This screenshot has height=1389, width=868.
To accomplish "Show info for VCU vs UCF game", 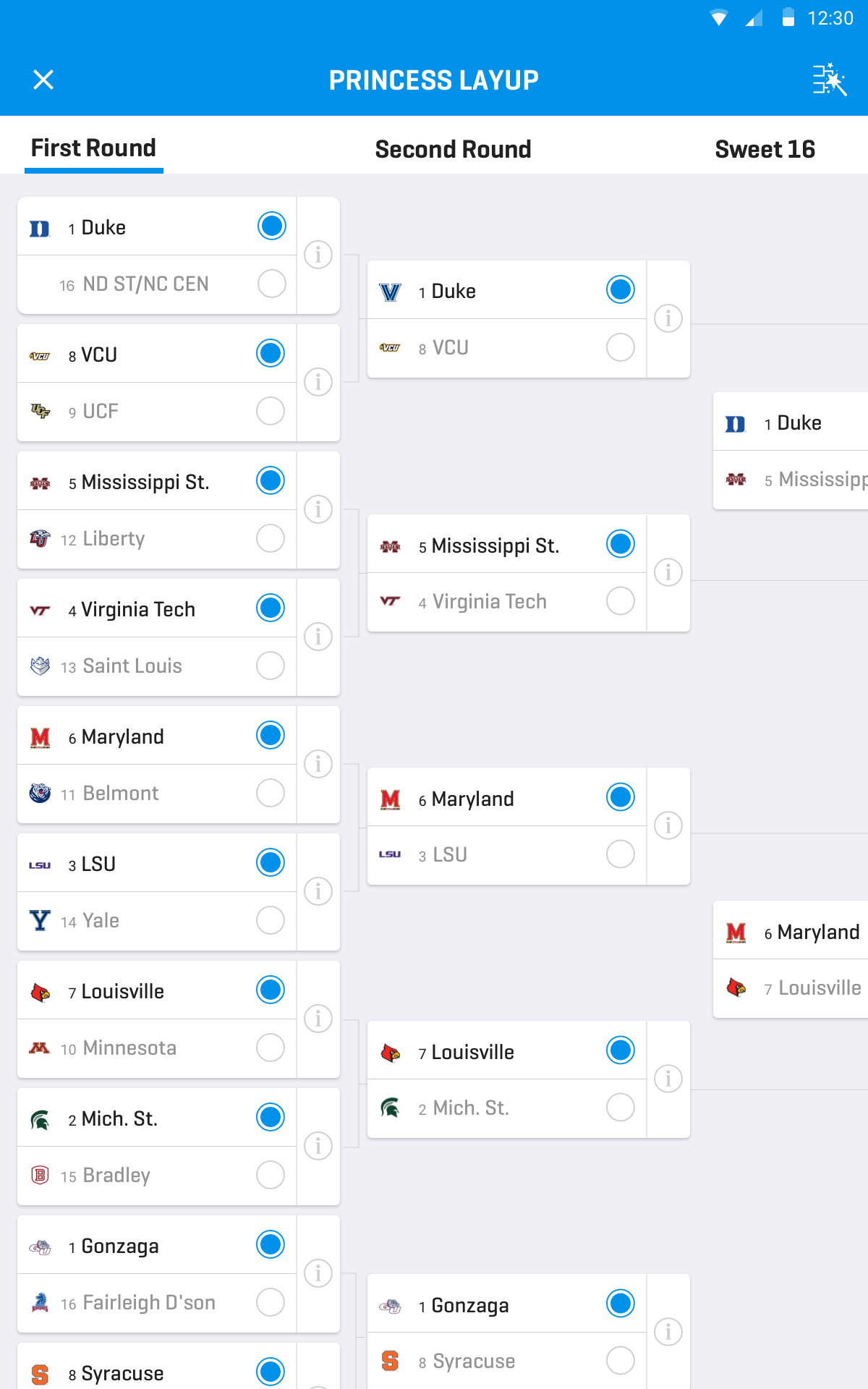I will (318, 382).
